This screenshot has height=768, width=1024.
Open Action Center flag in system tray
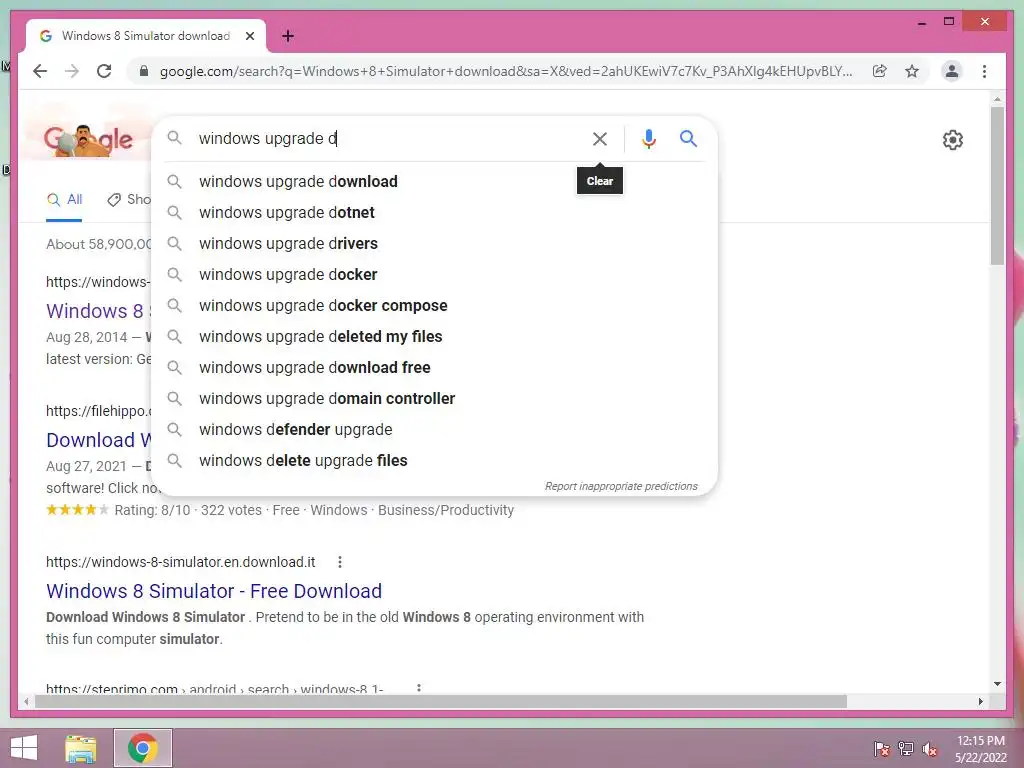pos(882,749)
